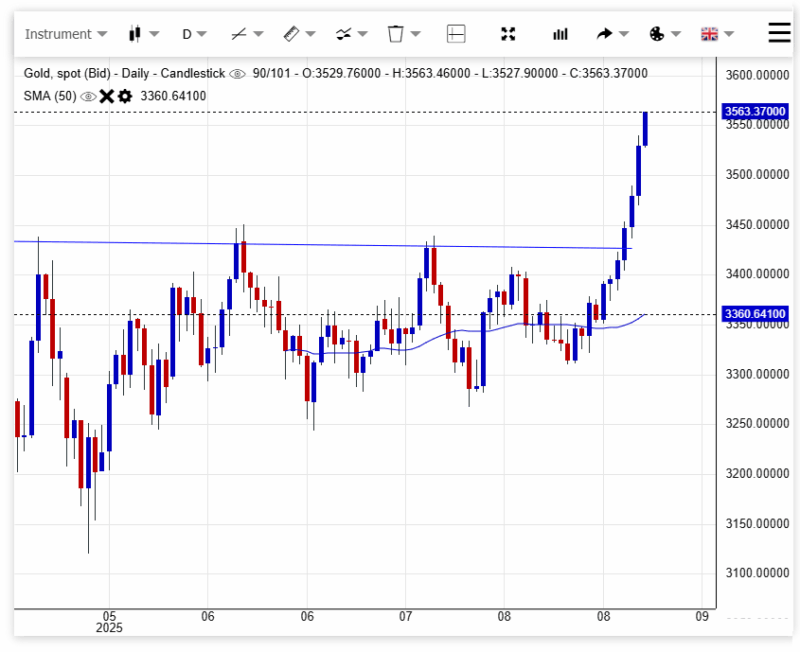The width and height of the screenshot is (800, 652).
Task: Toggle visibility of Gold candlestick series
Action: click(237, 74)
